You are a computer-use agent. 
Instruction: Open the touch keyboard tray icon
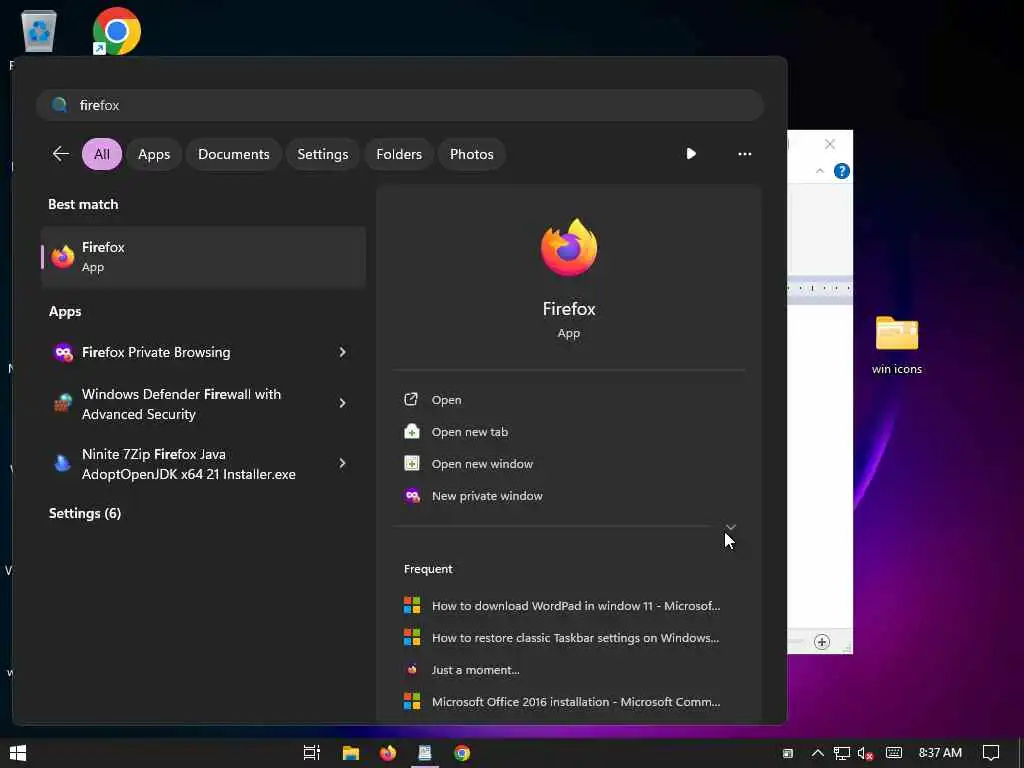tap(894, 753)
